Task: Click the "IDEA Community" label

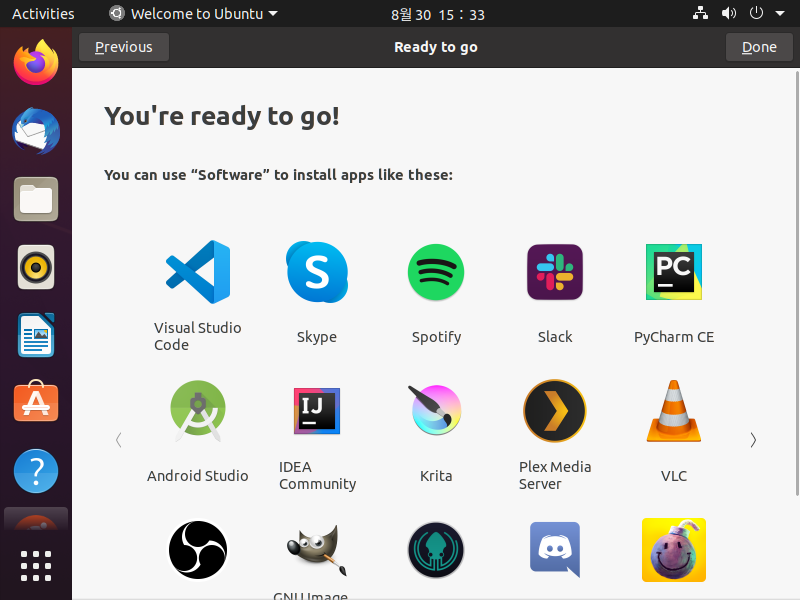Action: (x=317, y=475)
